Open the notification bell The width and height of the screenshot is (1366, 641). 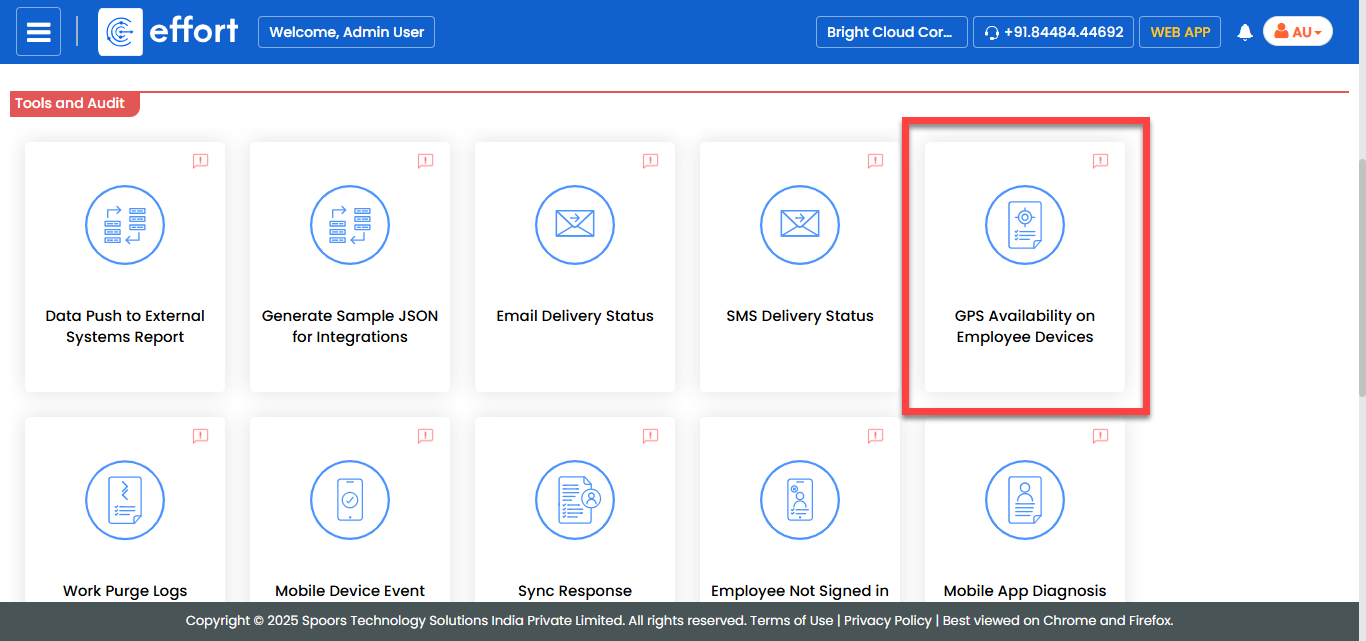coord(1245,32)
